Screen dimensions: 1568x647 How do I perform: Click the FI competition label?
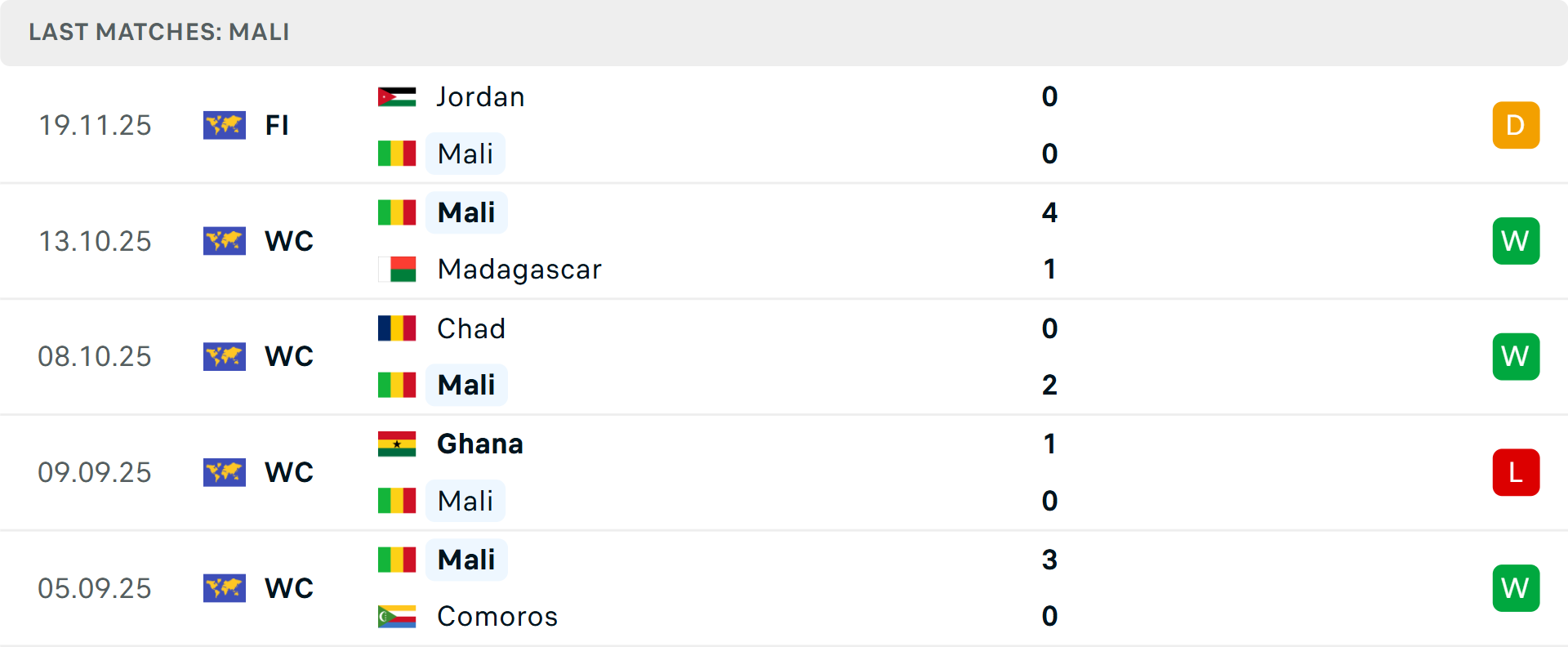click(x=277, y=125)
